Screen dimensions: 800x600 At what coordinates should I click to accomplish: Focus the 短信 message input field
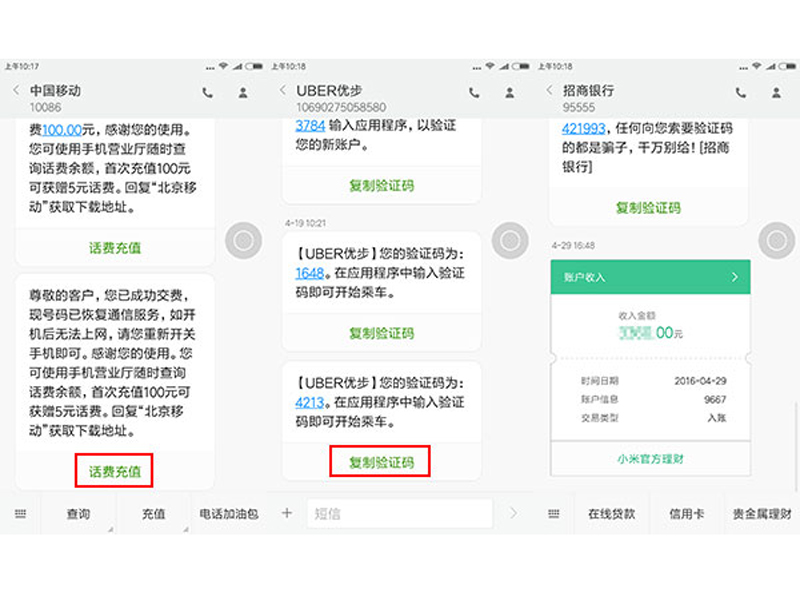[x=399, y=513]
